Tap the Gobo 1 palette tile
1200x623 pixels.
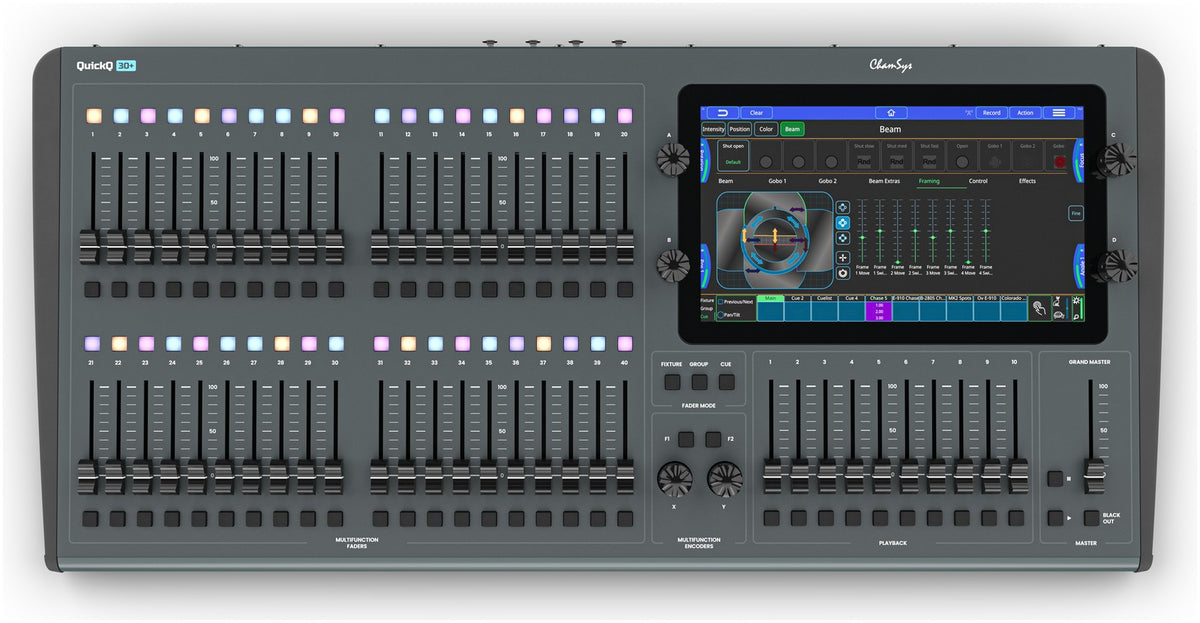click(x=995, y=155)
